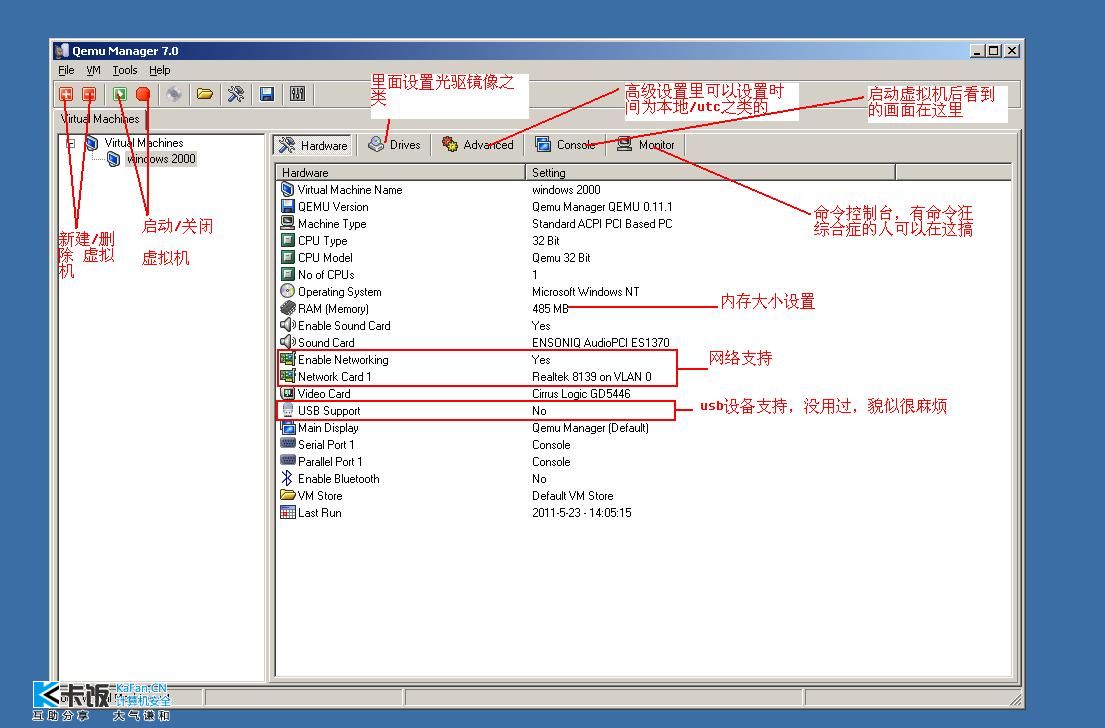Select the VM Store label
1105x728 pixels.
pyautogui.click(x=320, y=495)
